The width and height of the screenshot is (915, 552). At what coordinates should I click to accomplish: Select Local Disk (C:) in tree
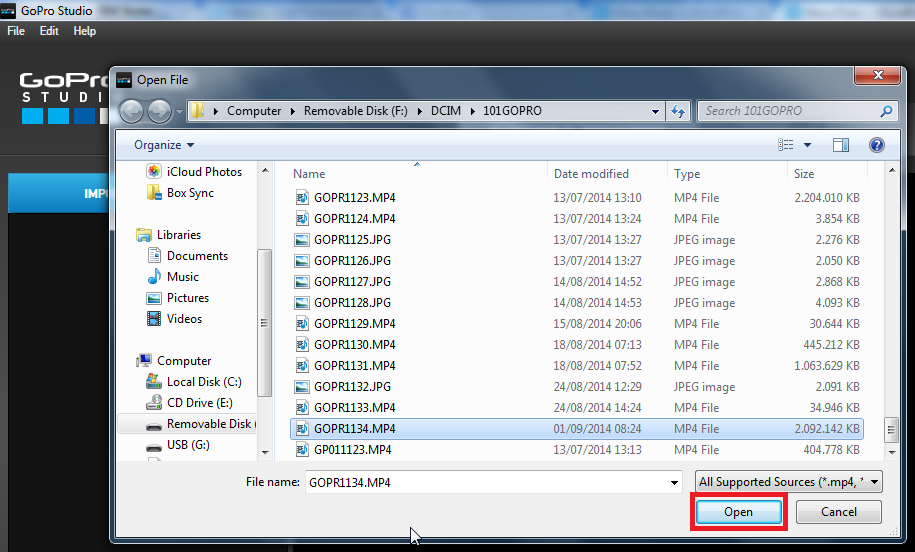[204, 382]
